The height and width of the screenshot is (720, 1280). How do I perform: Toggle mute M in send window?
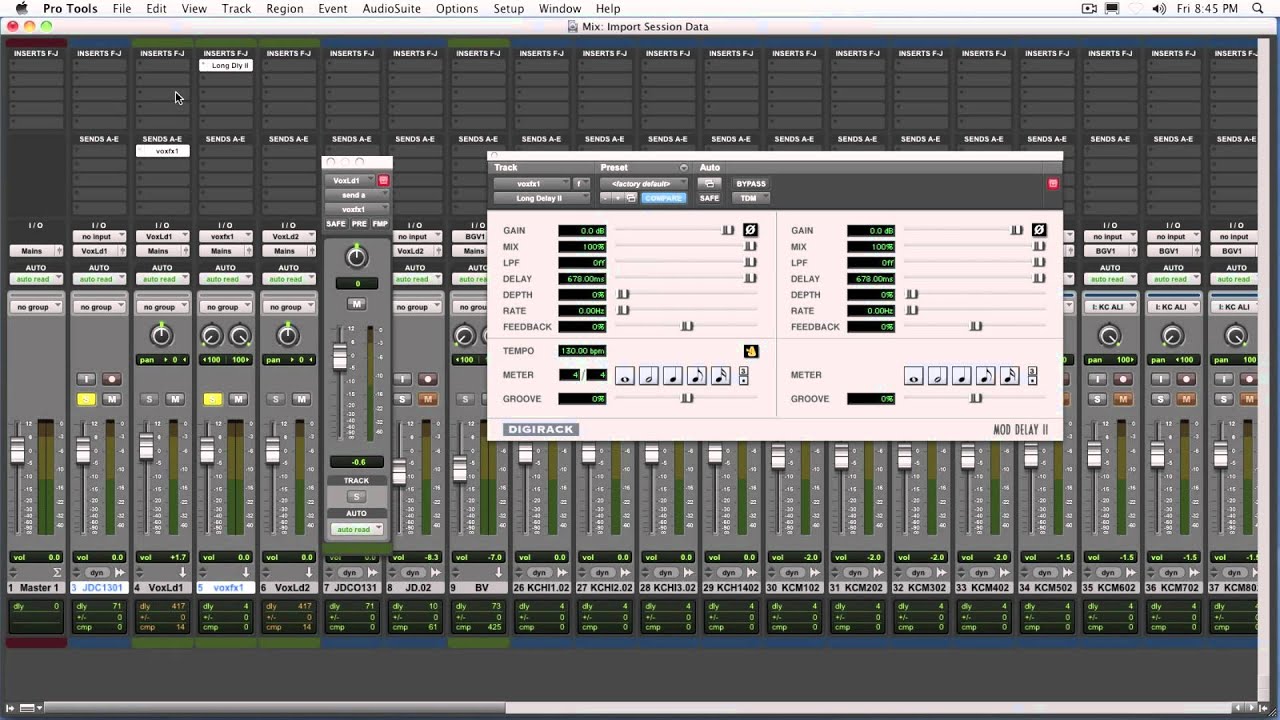tap(356, 303)
